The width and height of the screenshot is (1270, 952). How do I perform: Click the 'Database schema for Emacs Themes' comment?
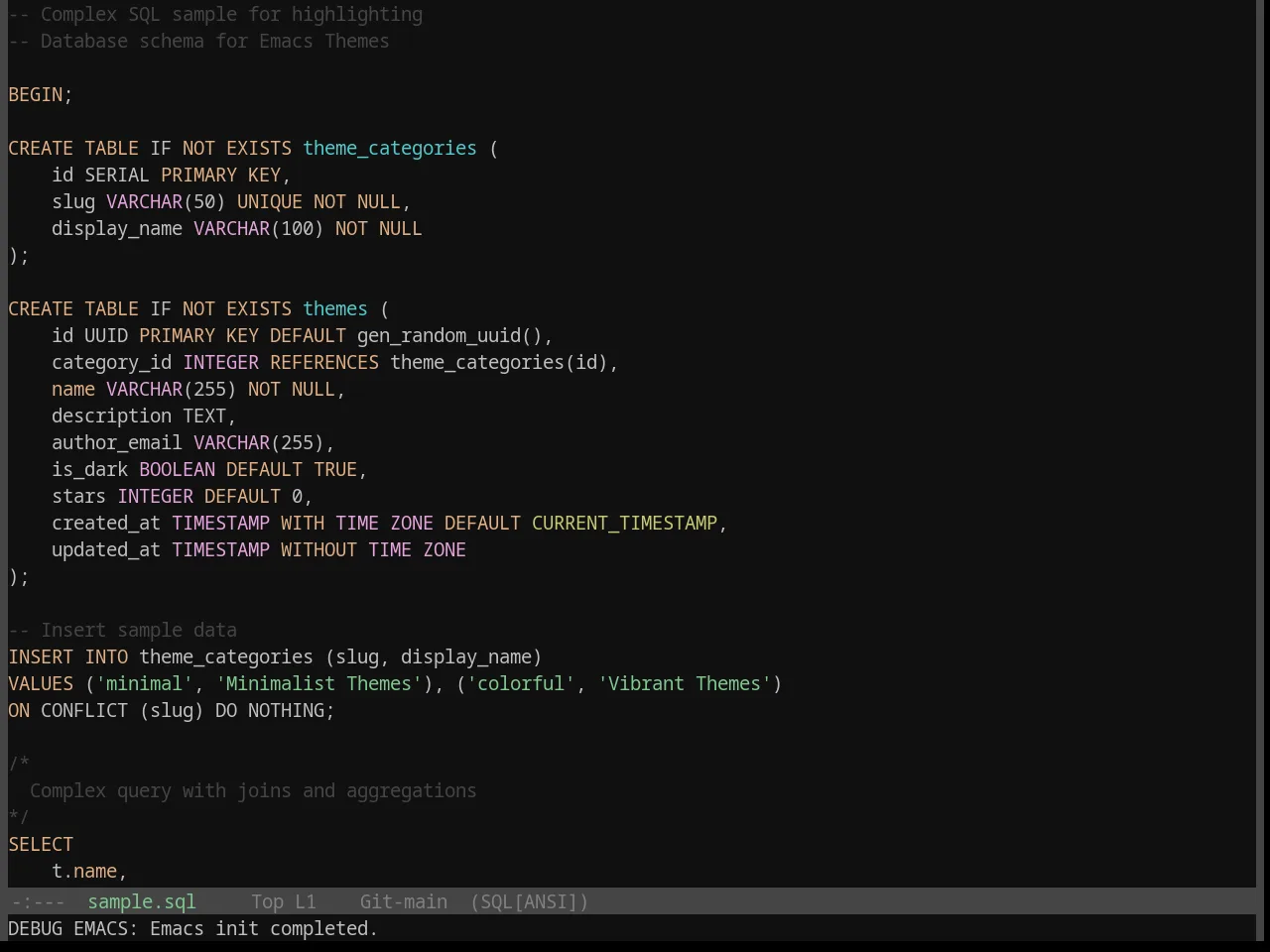[x=198, y=41]
